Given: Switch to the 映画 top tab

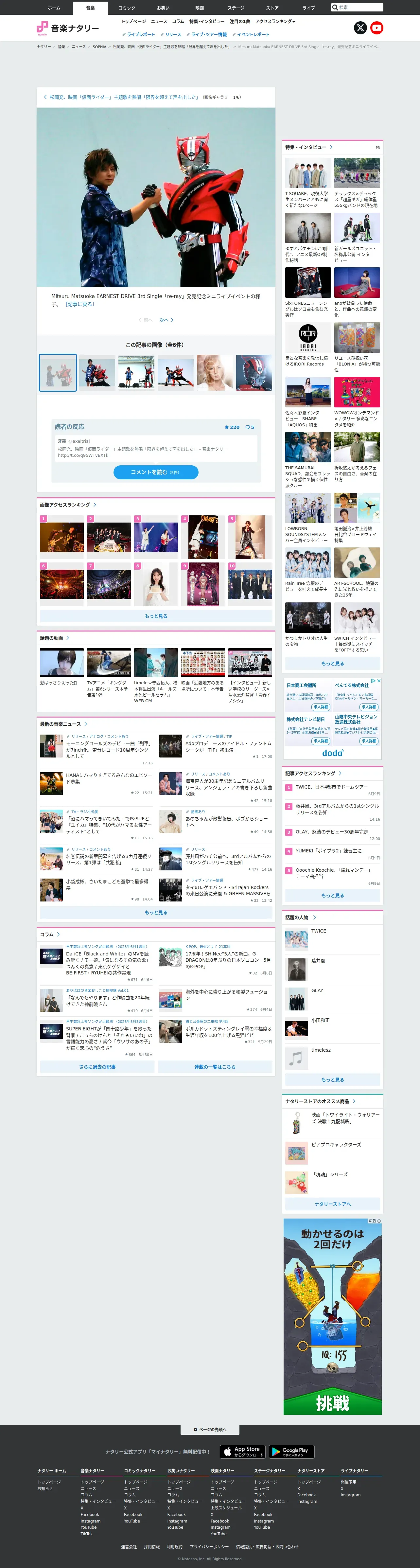Looking at the screenshot, I should [200, 8].
